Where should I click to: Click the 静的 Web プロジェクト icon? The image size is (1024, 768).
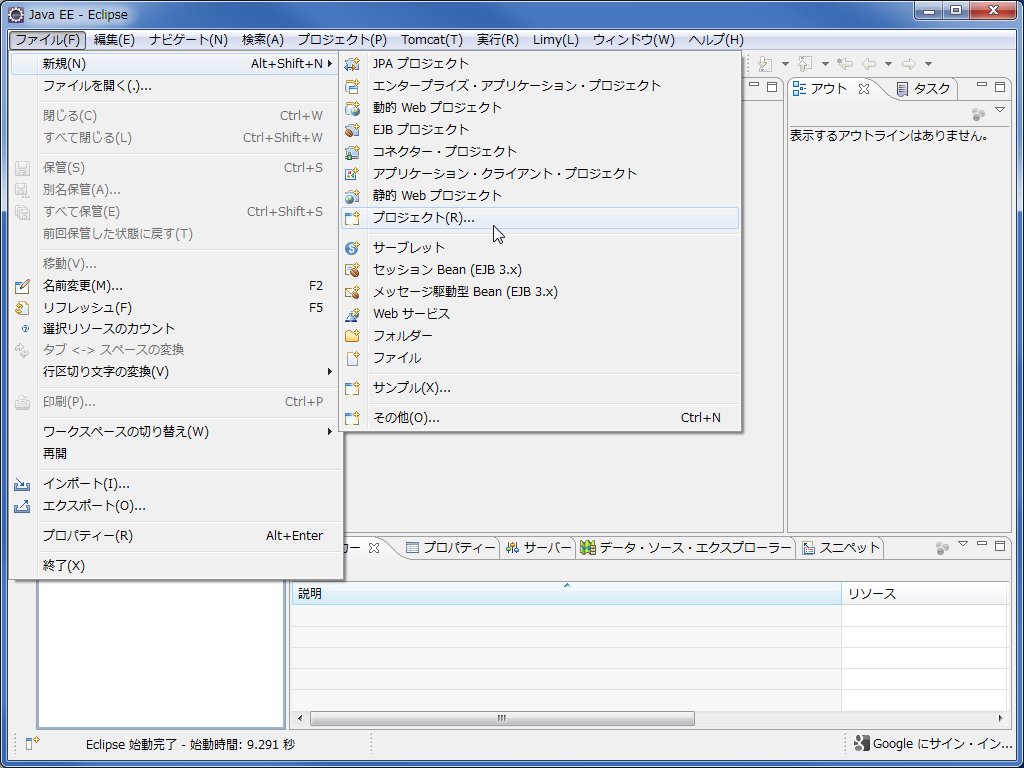(352, 195)
